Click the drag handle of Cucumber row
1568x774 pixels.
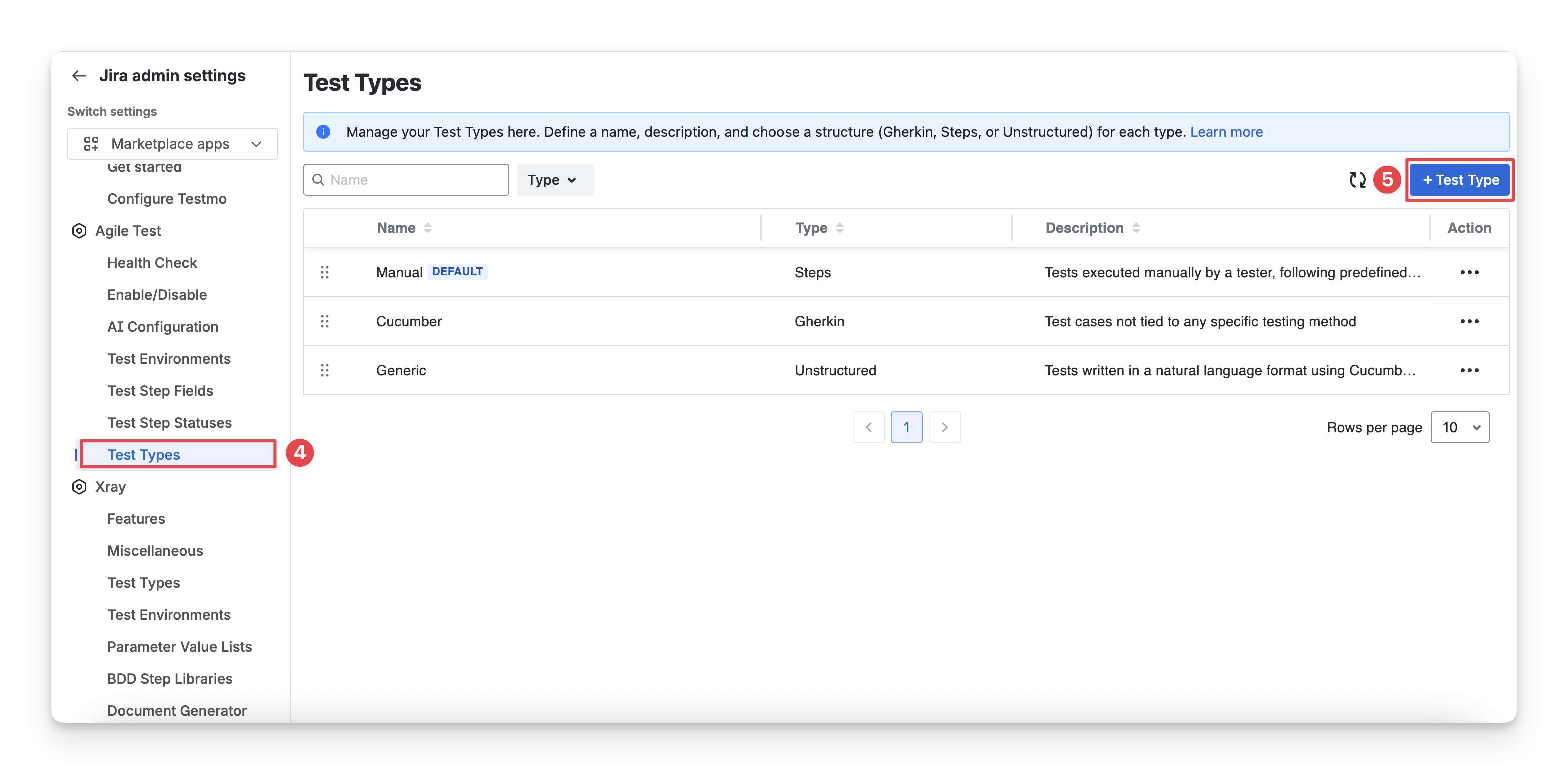324,321
